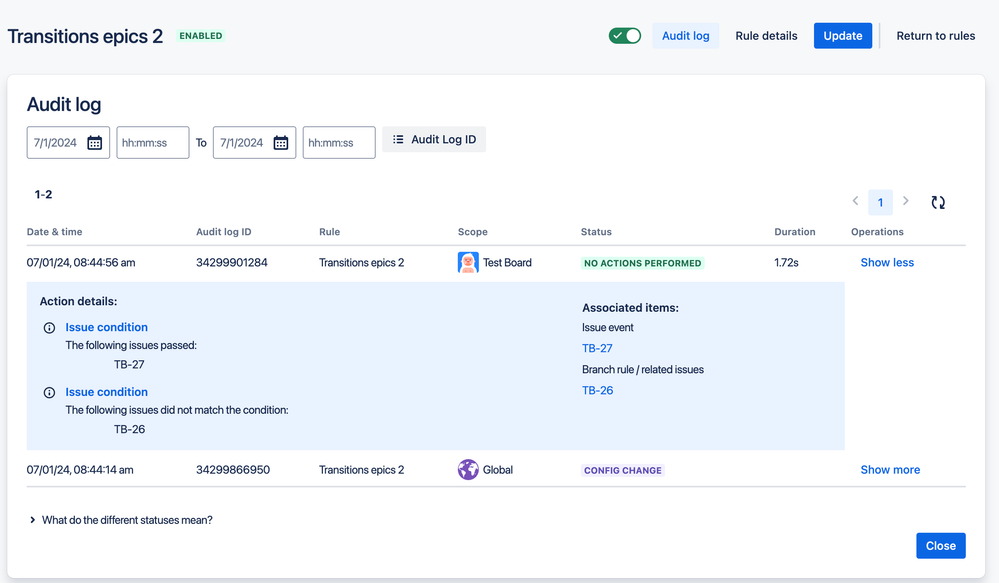The height and width of the screenshot is (583, 999).
Task: Refresh the audit log list
Action: click(938, 202)
